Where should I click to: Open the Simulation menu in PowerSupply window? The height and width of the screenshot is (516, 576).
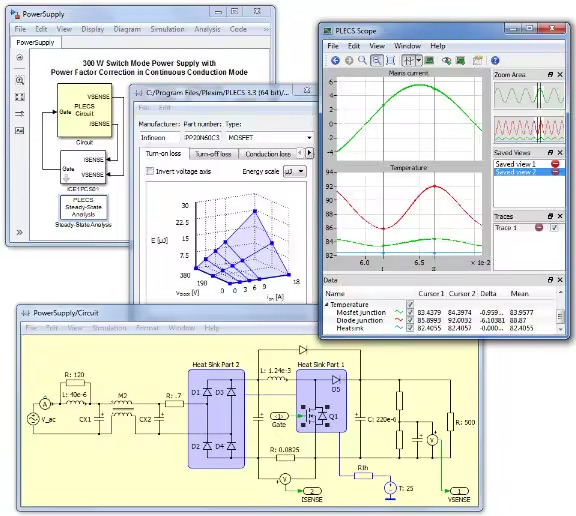[167, 29]
